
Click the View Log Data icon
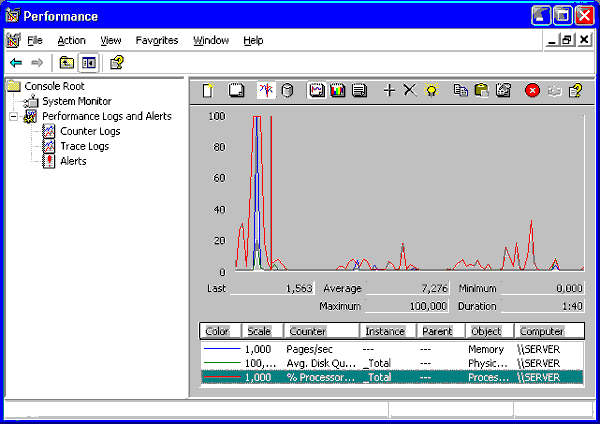(287, 91)
